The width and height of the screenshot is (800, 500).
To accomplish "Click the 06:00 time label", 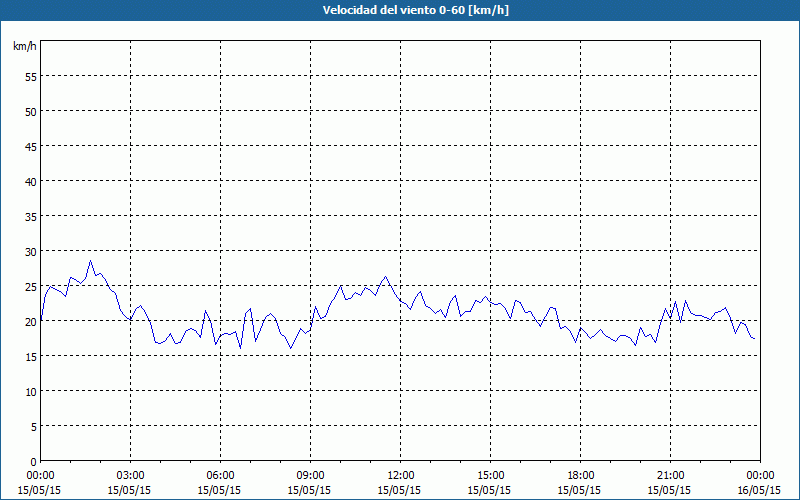I will point(220,476).
